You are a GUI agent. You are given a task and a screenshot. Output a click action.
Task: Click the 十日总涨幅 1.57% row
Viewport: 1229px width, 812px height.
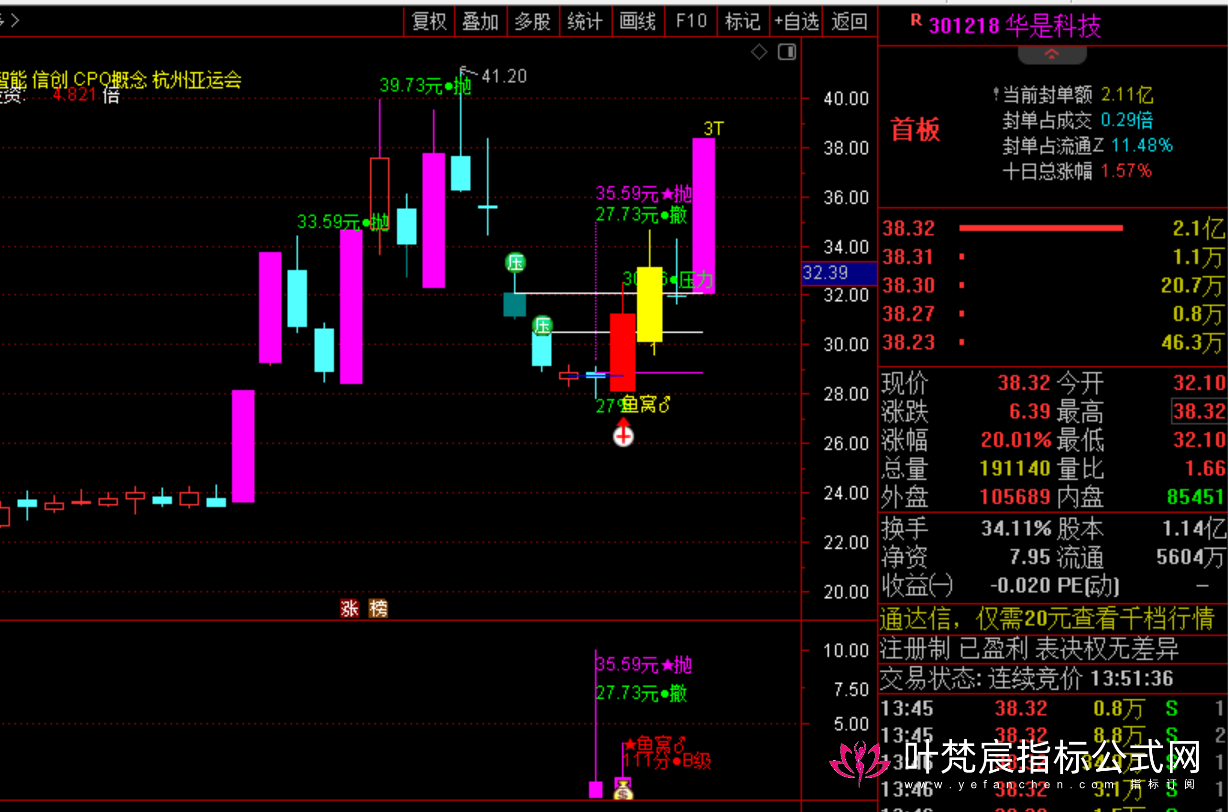tap(1077, 171)
